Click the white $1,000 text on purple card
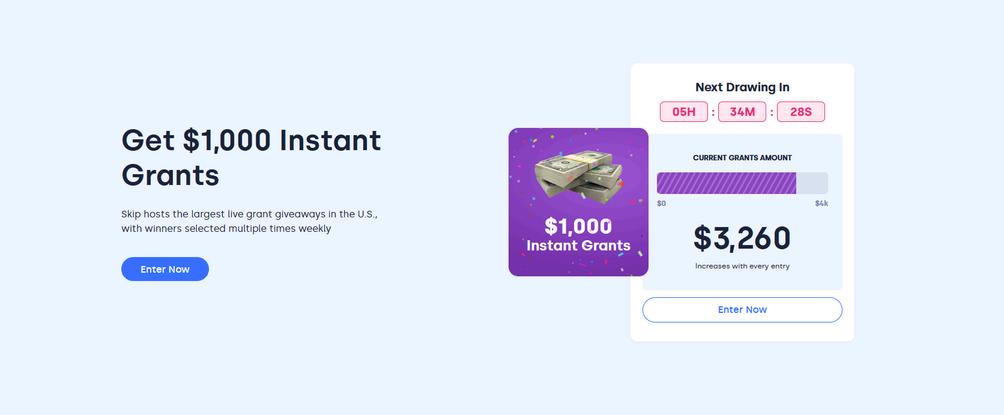This screenshot has width=1004, height=415. coord(578,226)
